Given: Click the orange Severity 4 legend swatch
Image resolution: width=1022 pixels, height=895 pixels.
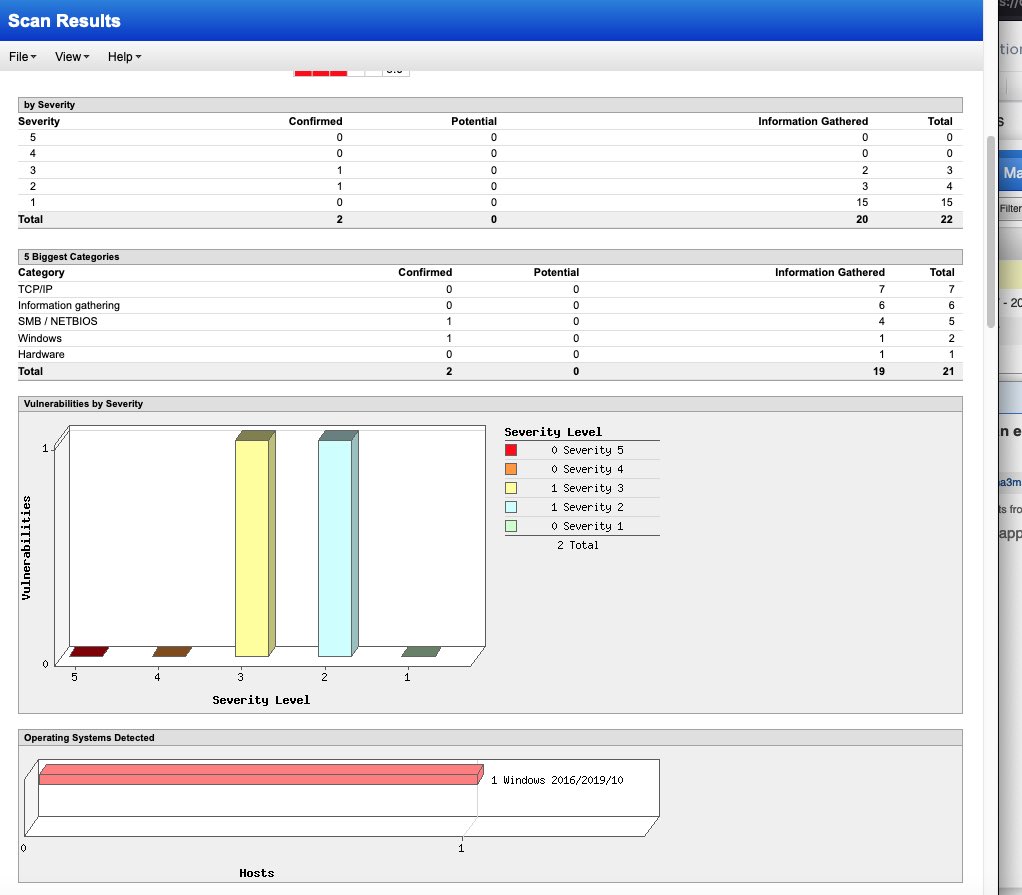Looking at the screenshot, I should click(x=511, y=469).
